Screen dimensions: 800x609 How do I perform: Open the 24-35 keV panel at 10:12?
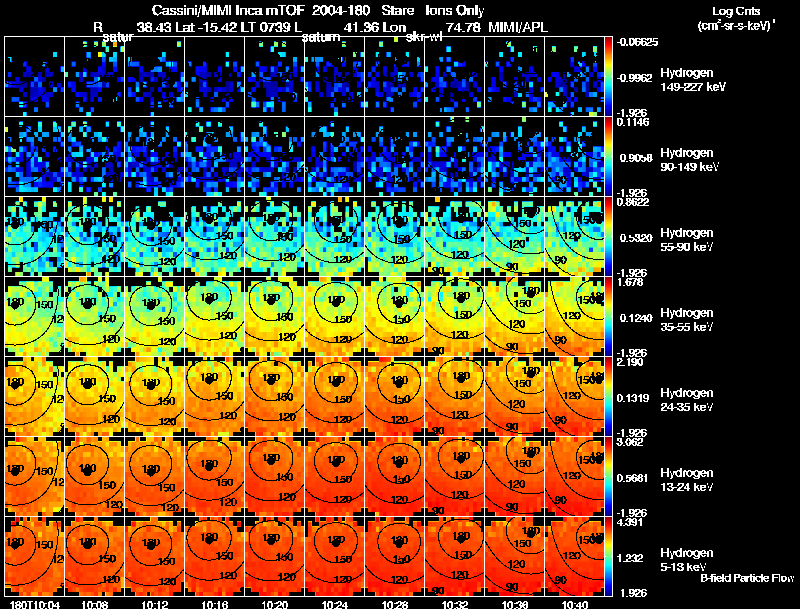[x=155, y=396]
